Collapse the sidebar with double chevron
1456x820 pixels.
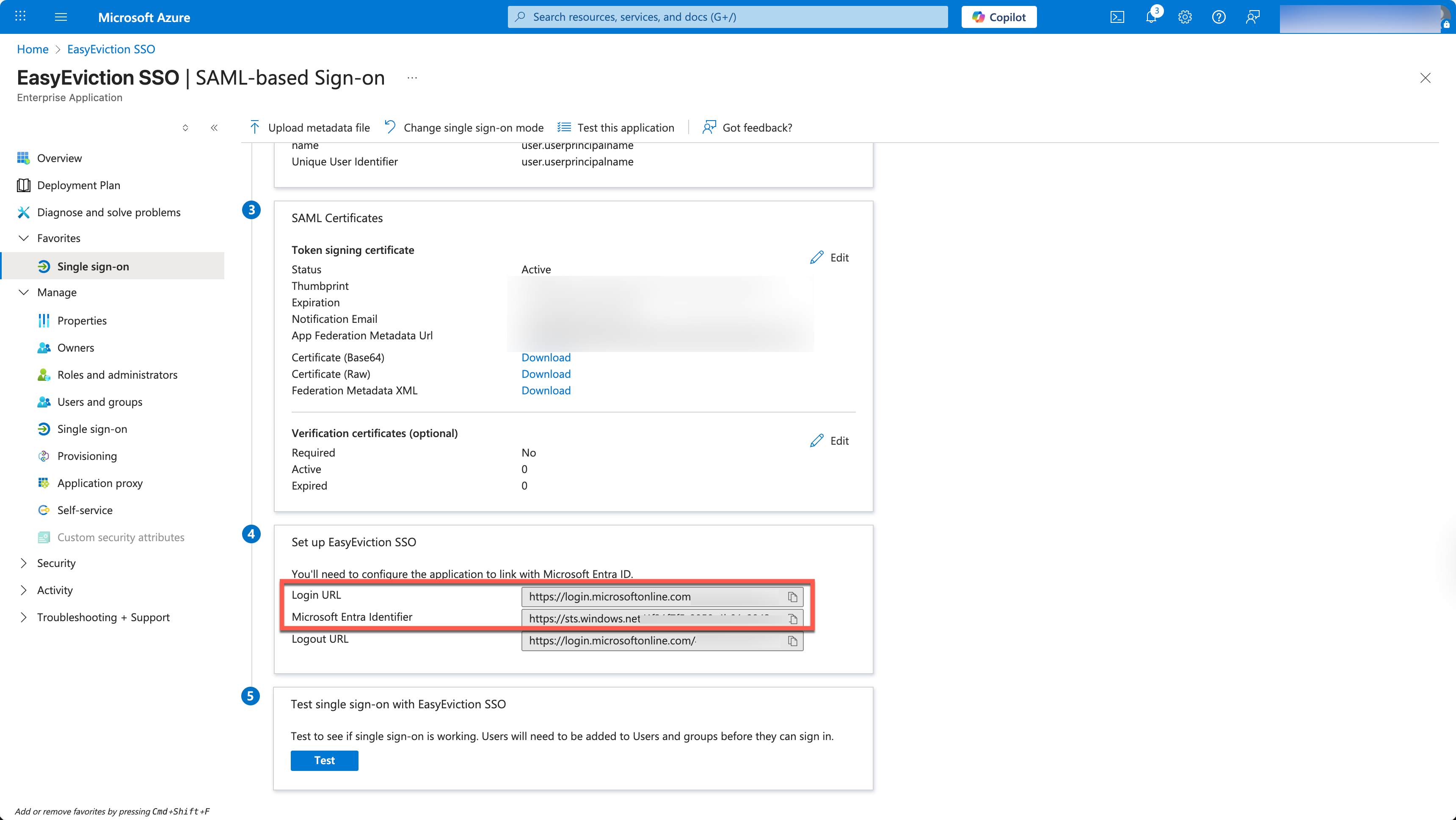214,128
